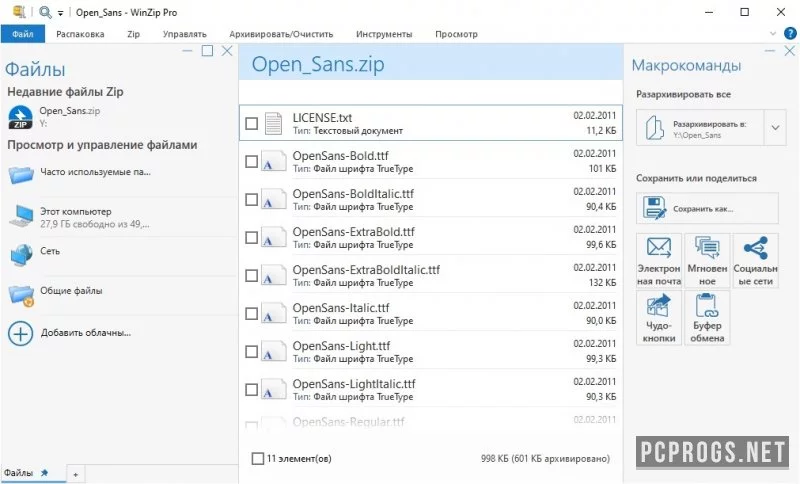Switch to the Распаковка ribbon tab

(80, 34)
